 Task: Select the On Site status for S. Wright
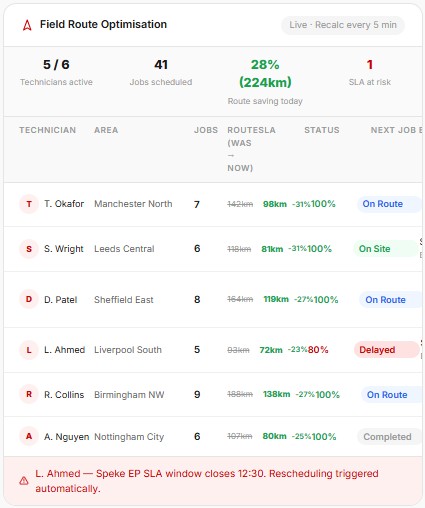[x=386, y=249]
